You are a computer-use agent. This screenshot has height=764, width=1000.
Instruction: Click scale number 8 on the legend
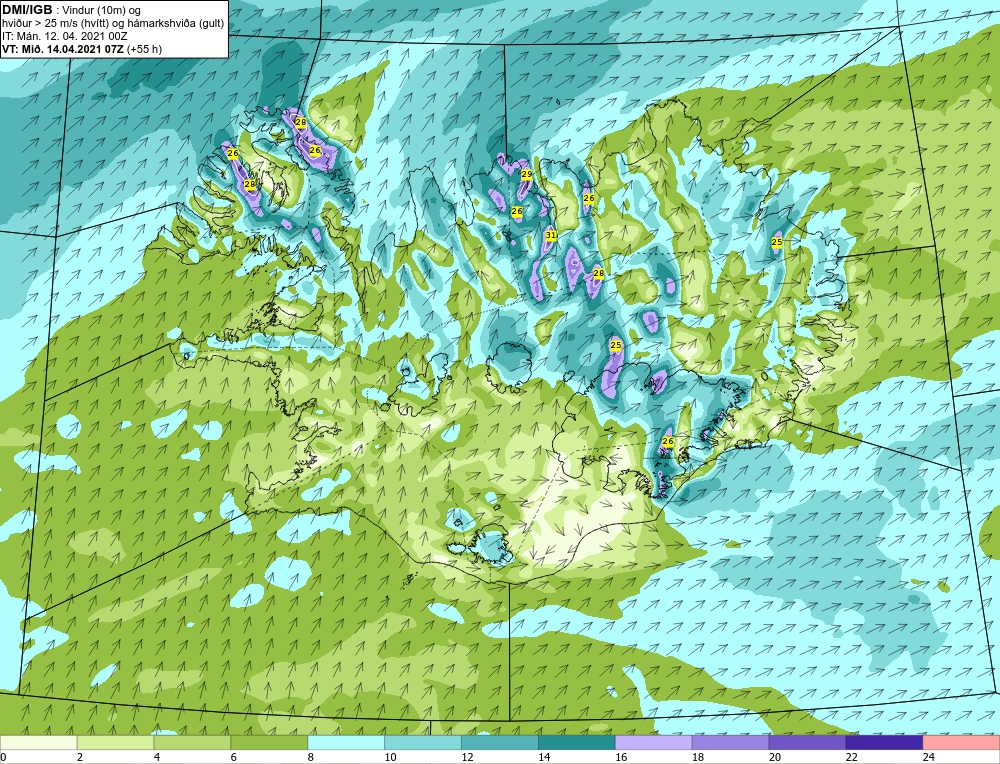311,757
